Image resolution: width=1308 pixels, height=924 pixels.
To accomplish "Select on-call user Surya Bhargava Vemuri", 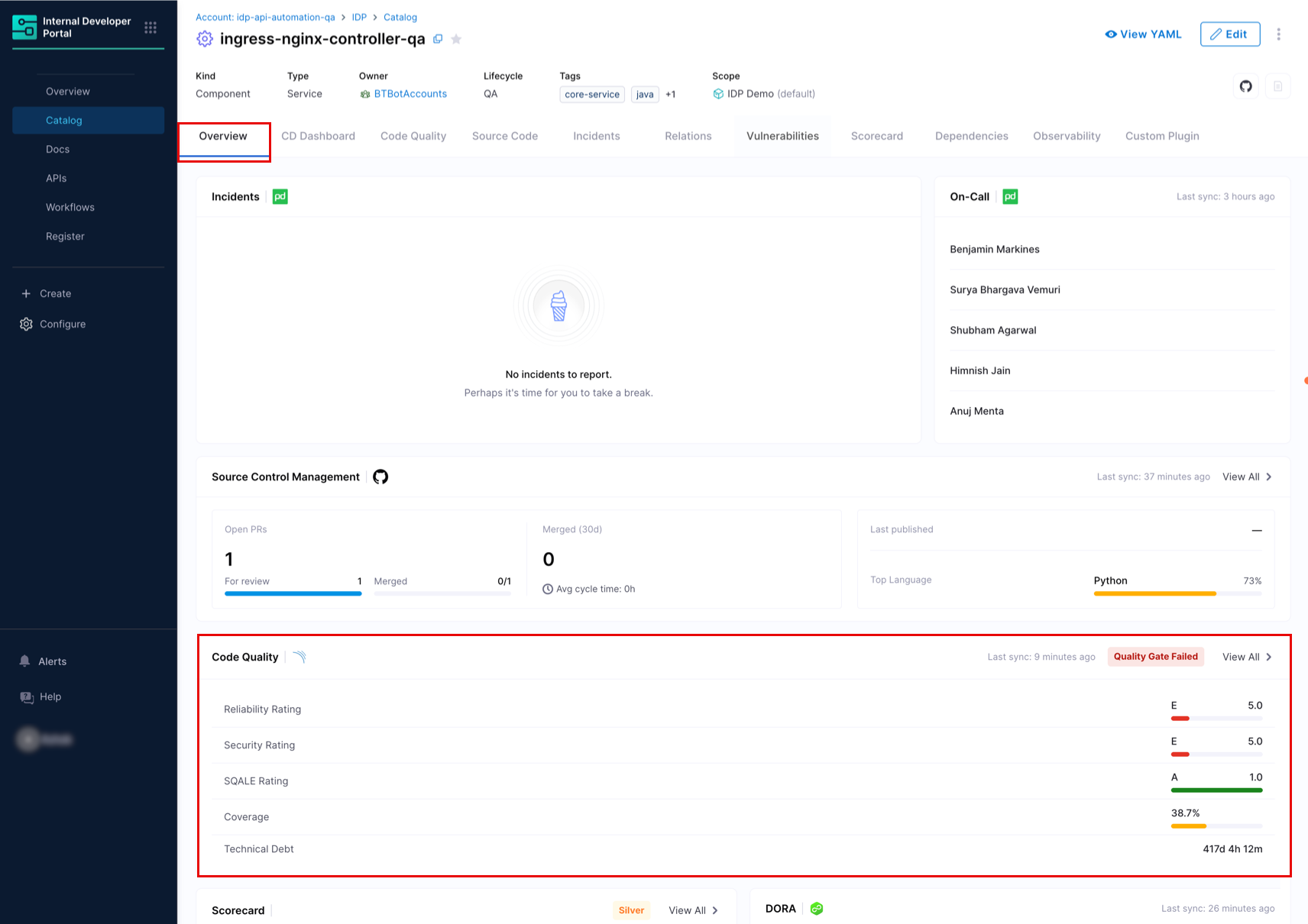I will tap(1005, 289).
